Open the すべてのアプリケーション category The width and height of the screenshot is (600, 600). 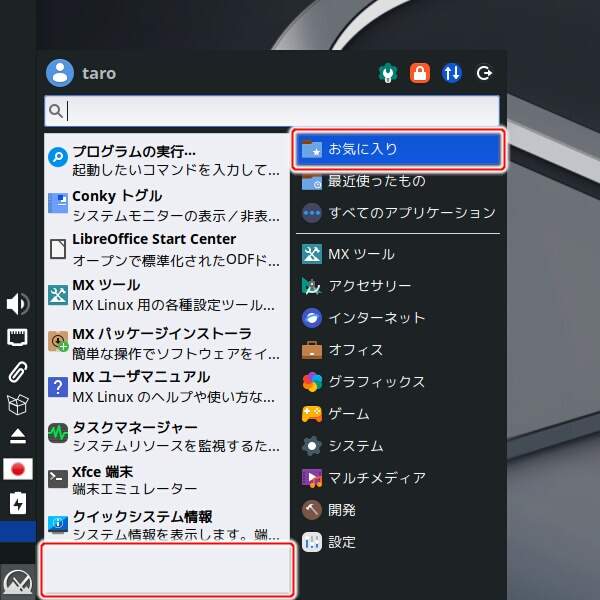pos(398,213)
